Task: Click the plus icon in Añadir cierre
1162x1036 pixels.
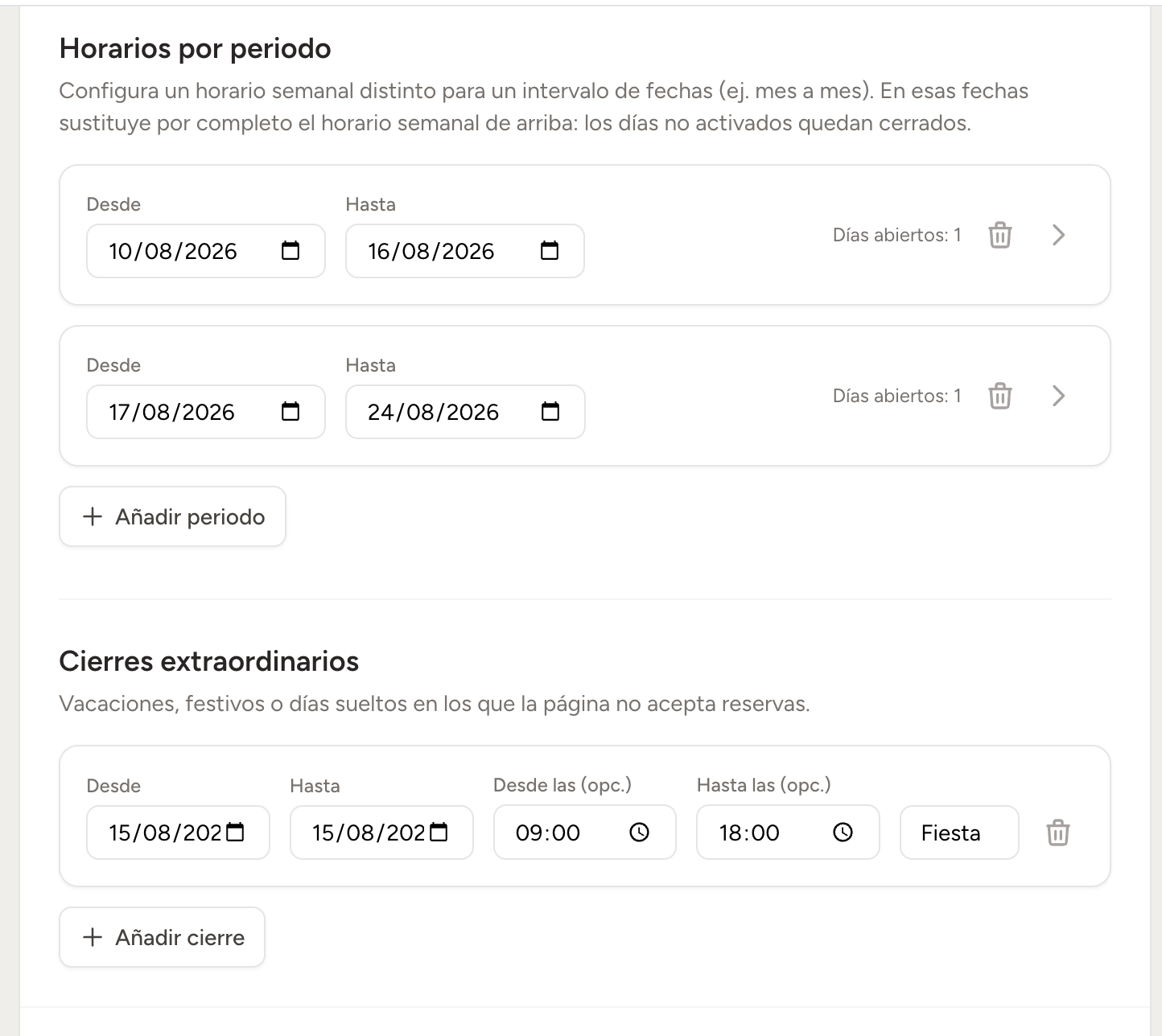Action: coord(93,937)
